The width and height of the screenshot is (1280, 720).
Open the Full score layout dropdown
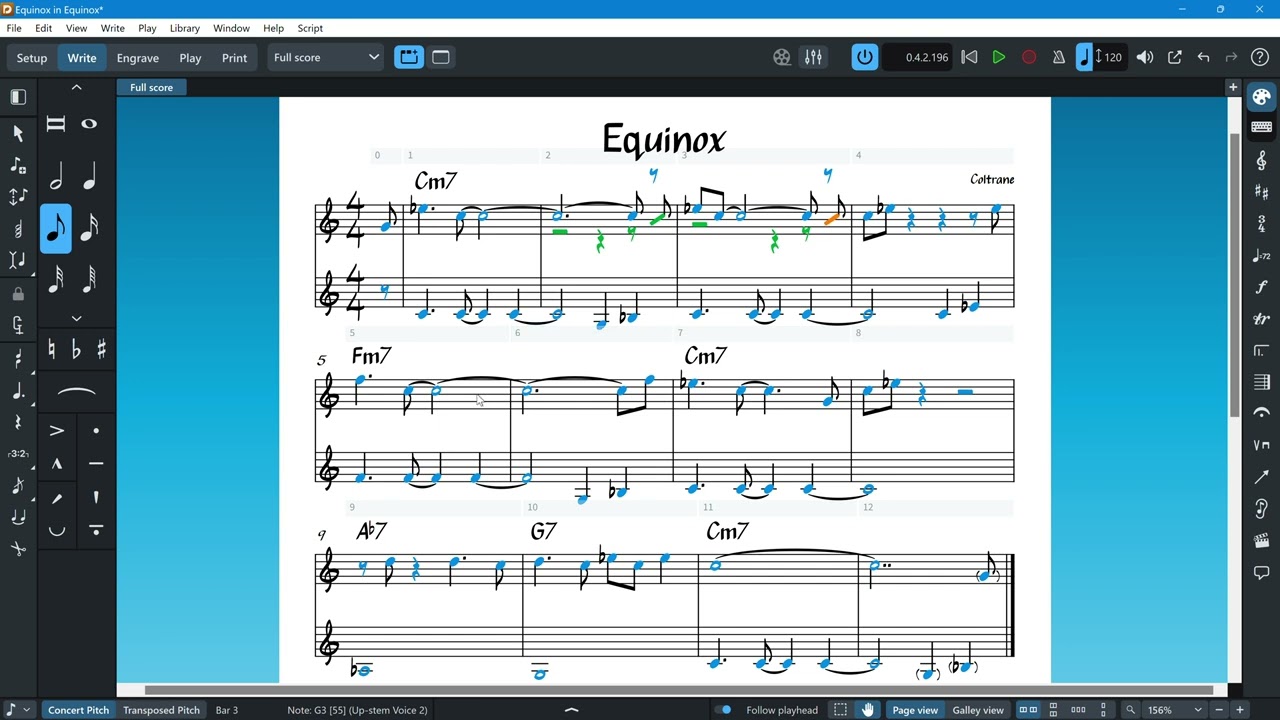click(x=326, y=57)
